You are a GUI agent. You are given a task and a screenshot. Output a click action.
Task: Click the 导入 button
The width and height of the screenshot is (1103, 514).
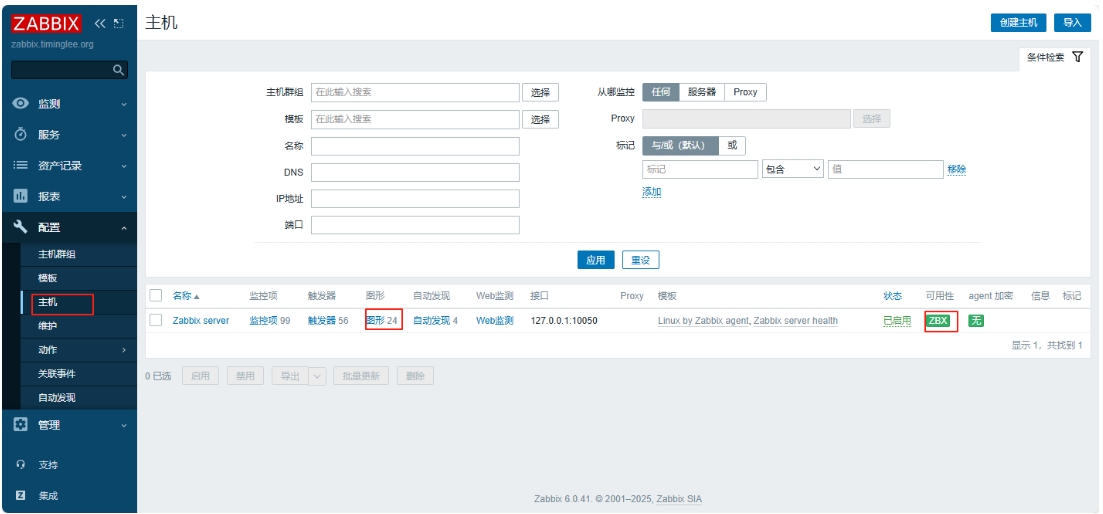coord(1072,23)
